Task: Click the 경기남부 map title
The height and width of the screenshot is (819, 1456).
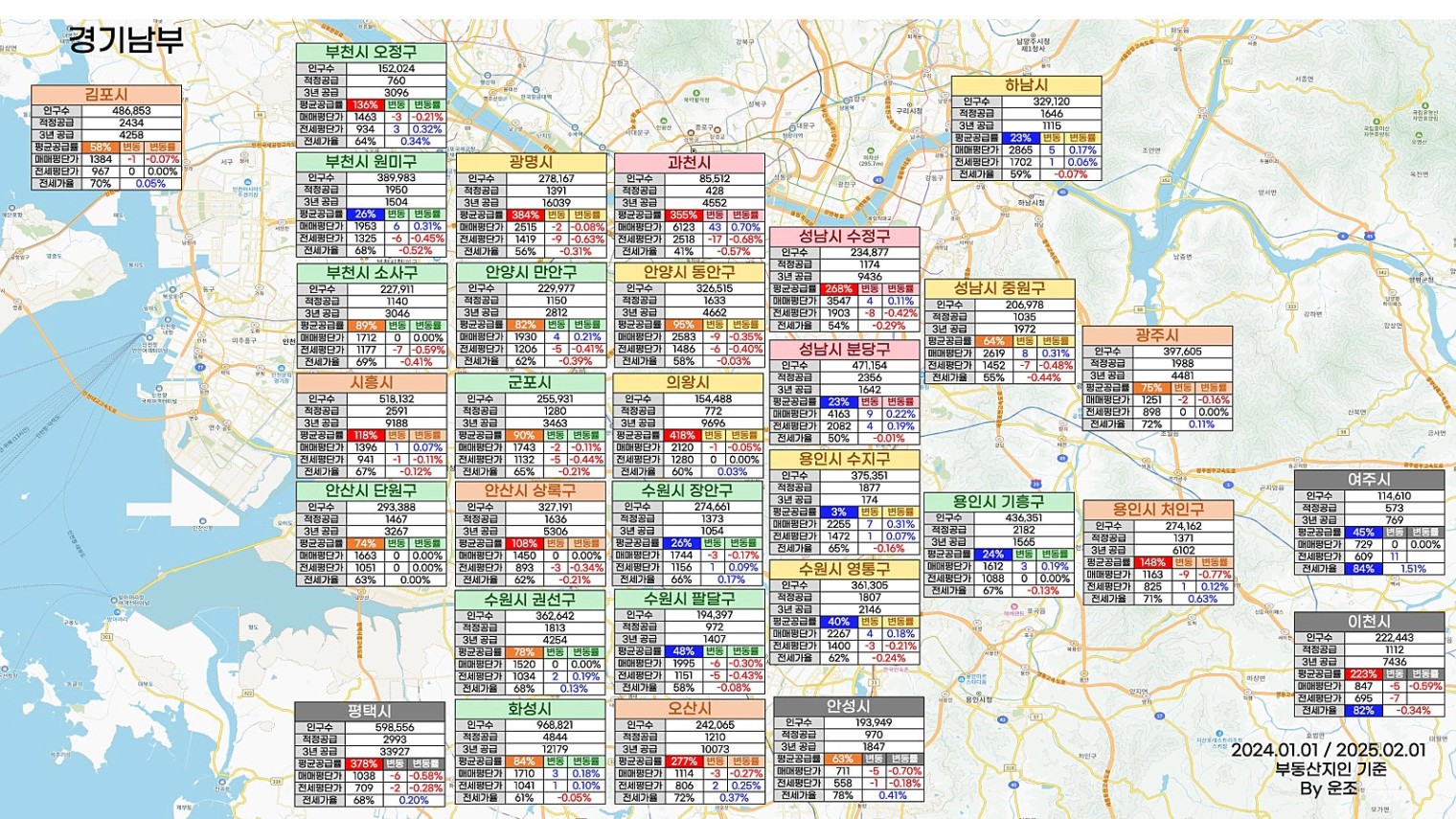Action: 125,39
